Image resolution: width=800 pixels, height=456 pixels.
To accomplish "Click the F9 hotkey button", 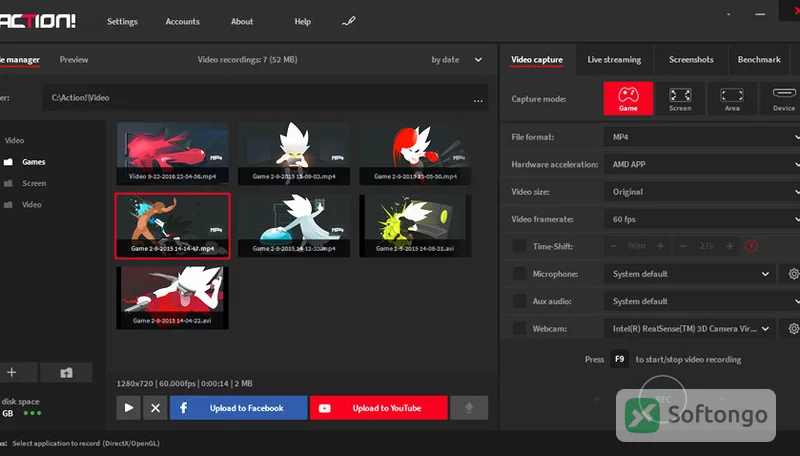I will pos(619,359).
